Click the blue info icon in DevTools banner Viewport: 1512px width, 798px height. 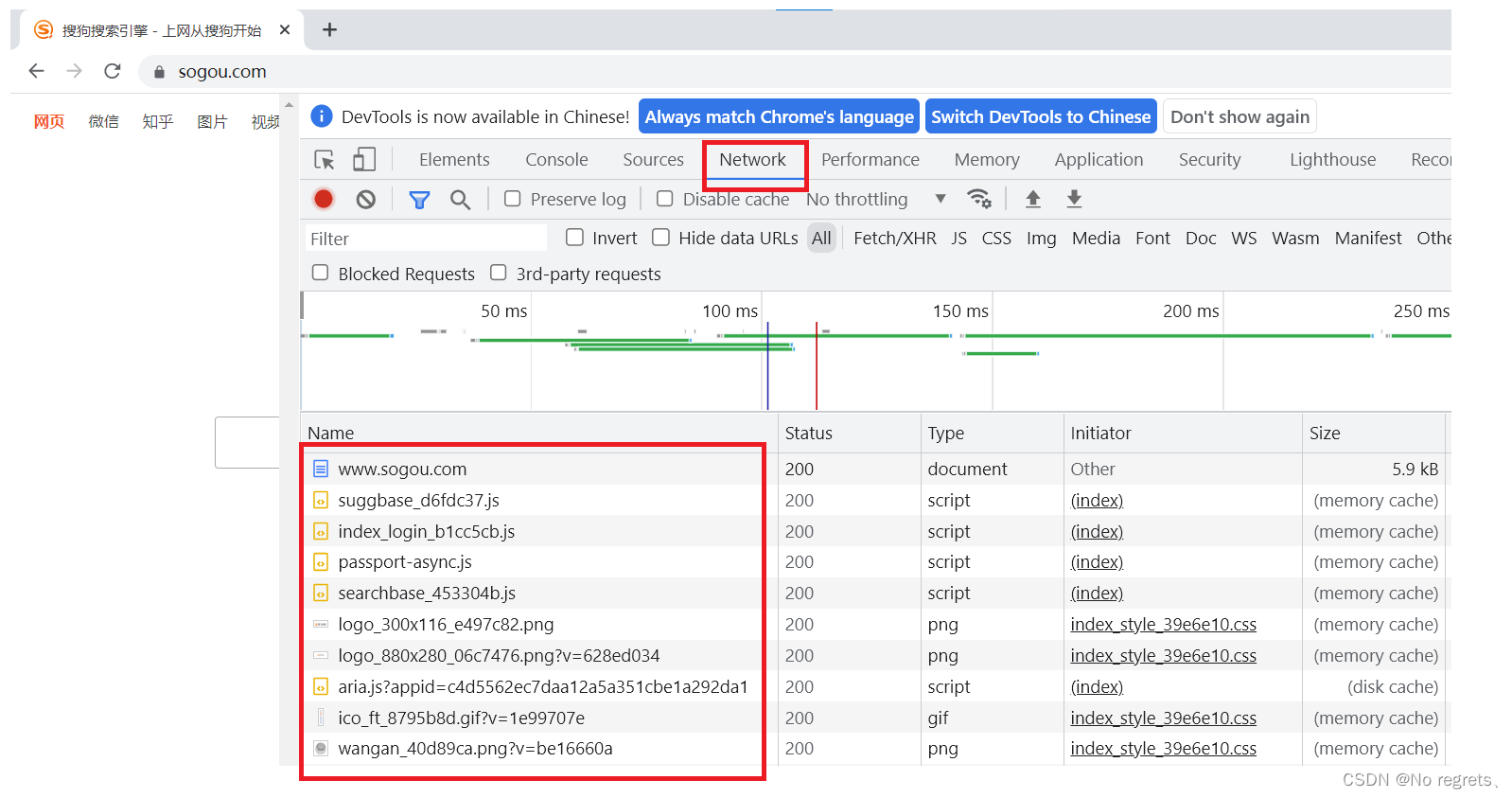click(322, 116)
